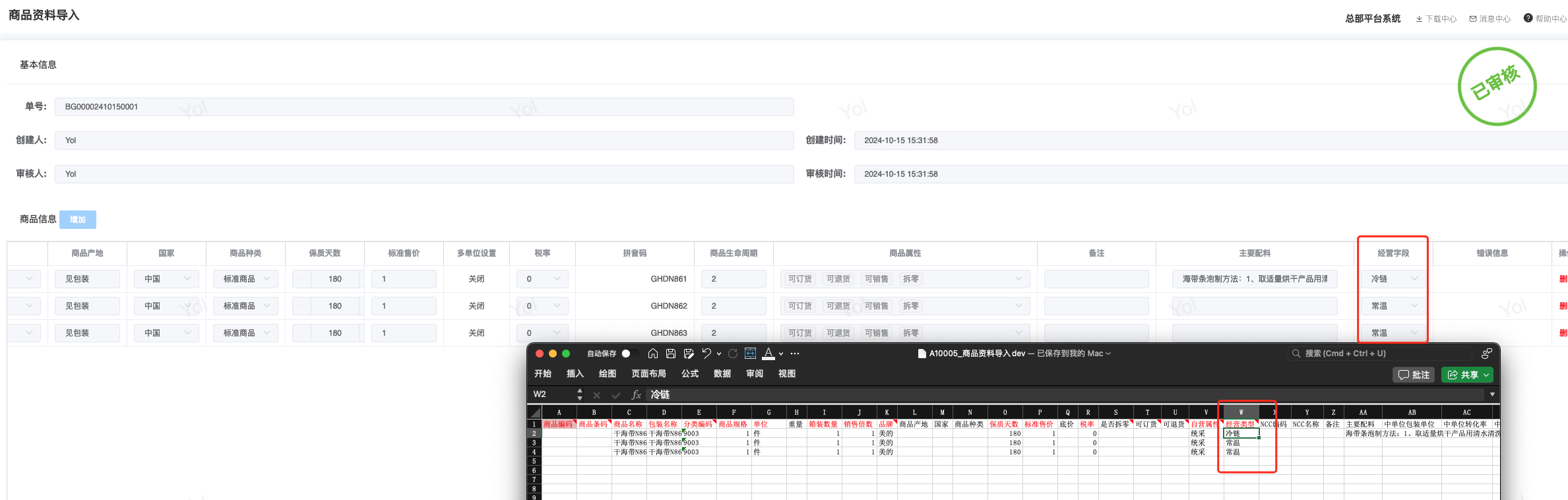
Task: Click the 批注 comments button
Action: (1413, 375)
